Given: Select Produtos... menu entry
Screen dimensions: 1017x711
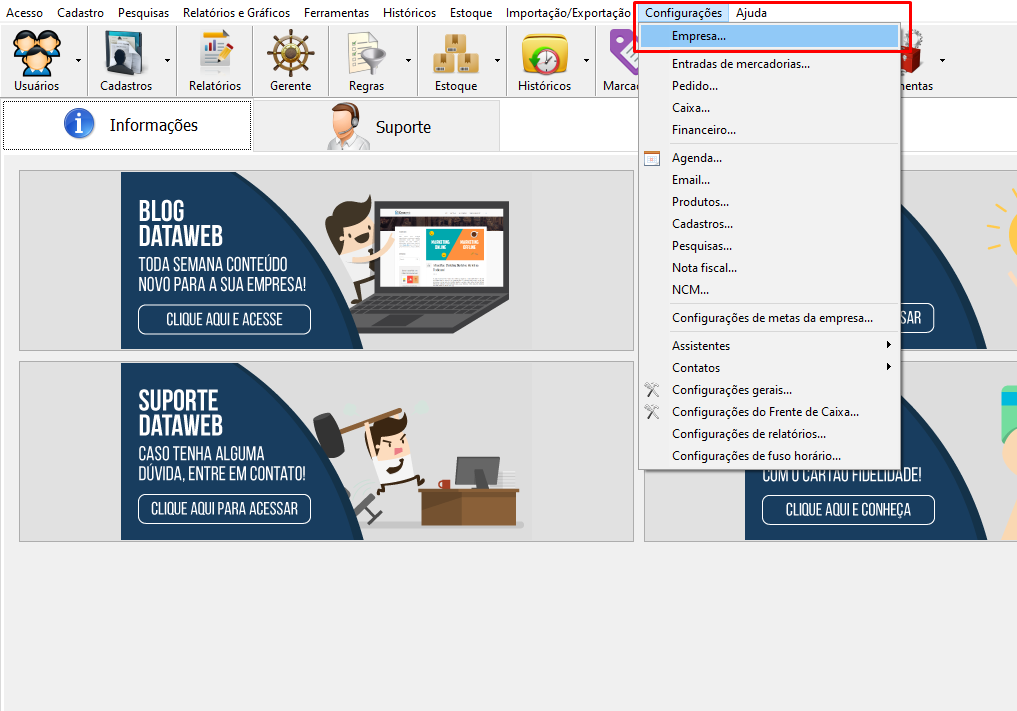Looking at the screenshot, I should click(769, 202).
